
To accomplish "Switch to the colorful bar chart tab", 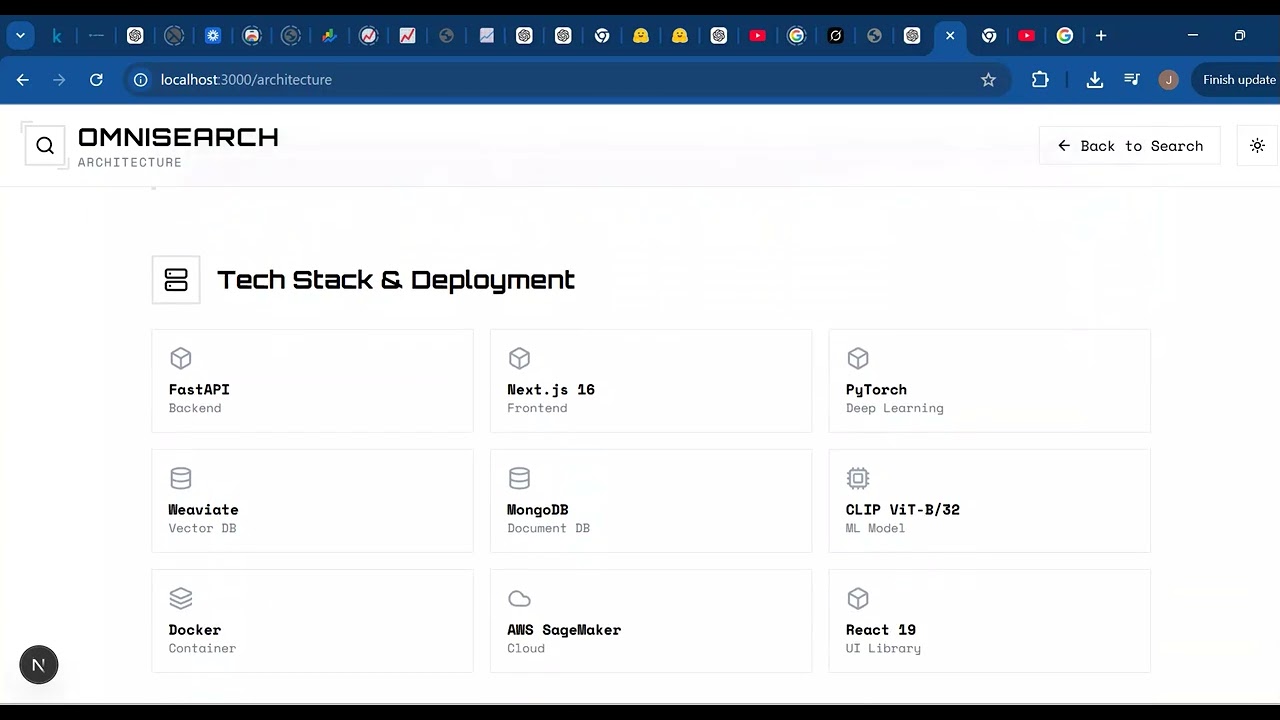I will 329,36.
